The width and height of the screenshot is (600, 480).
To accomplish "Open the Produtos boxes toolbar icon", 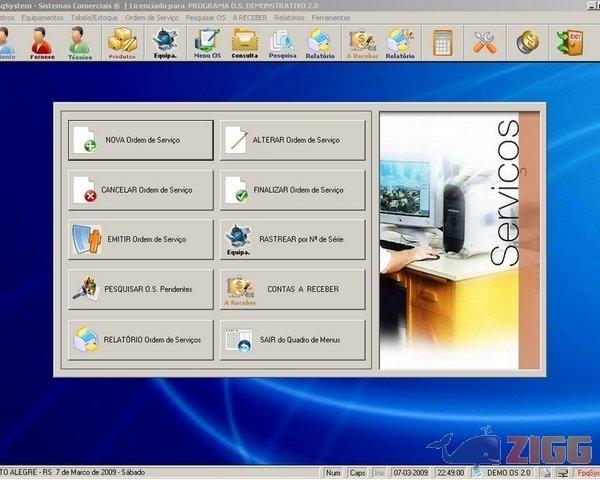I will tap(122, 43).
